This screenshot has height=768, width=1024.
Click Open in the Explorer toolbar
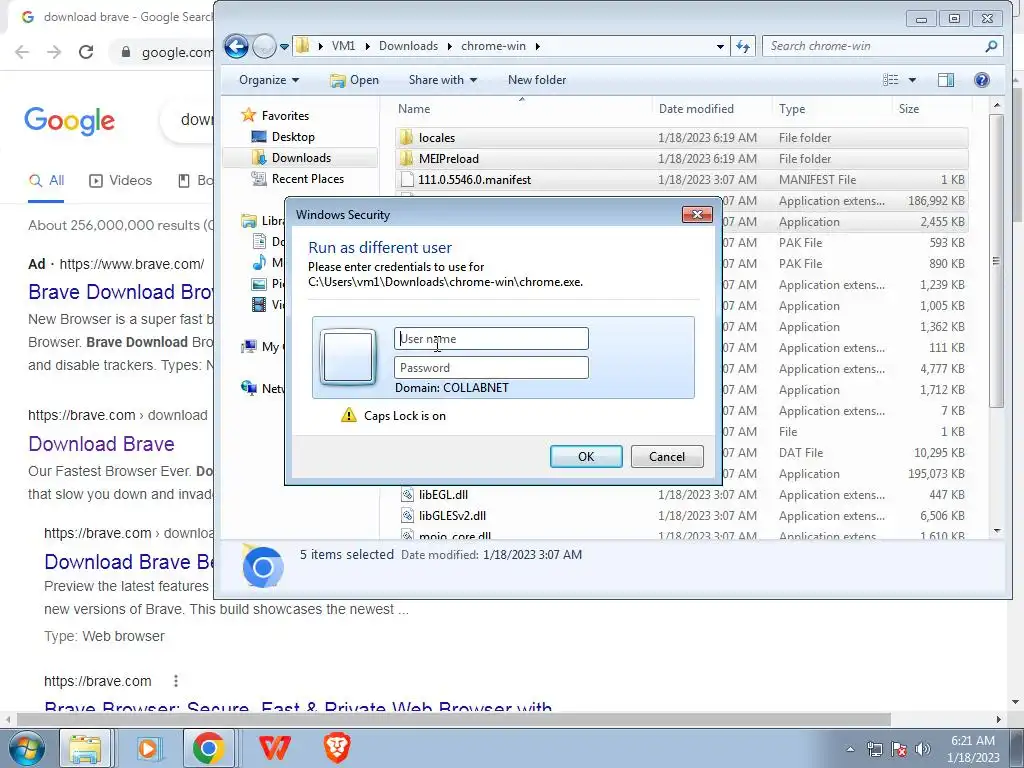pos(355,80)
